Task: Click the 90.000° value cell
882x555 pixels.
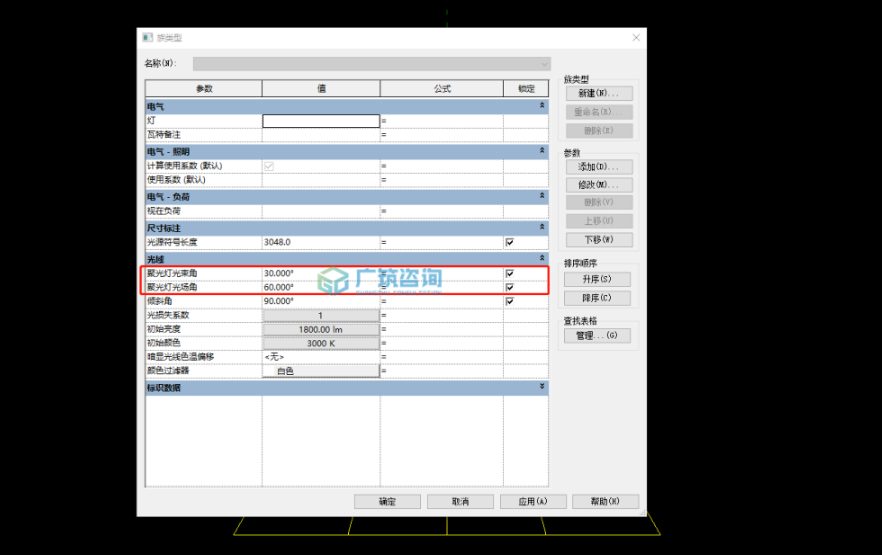Action: tap(321, 301)
